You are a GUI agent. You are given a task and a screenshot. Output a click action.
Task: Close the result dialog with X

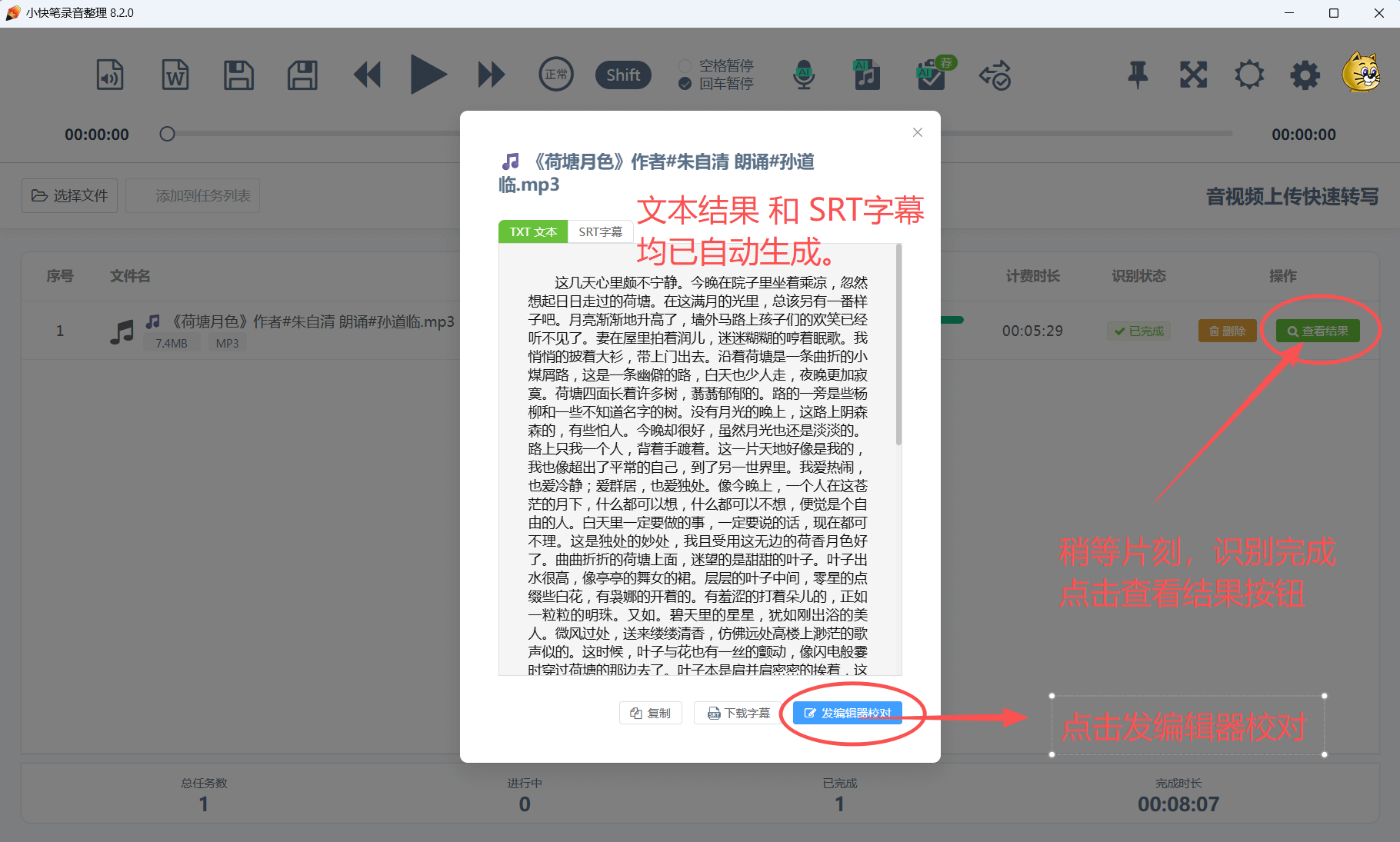[917, 132]
